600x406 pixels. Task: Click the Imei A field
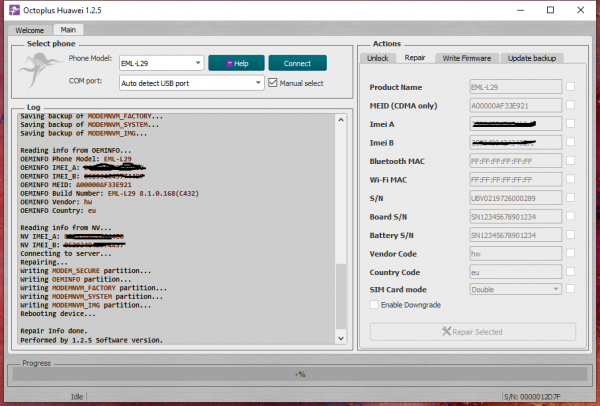pos(515,124)
